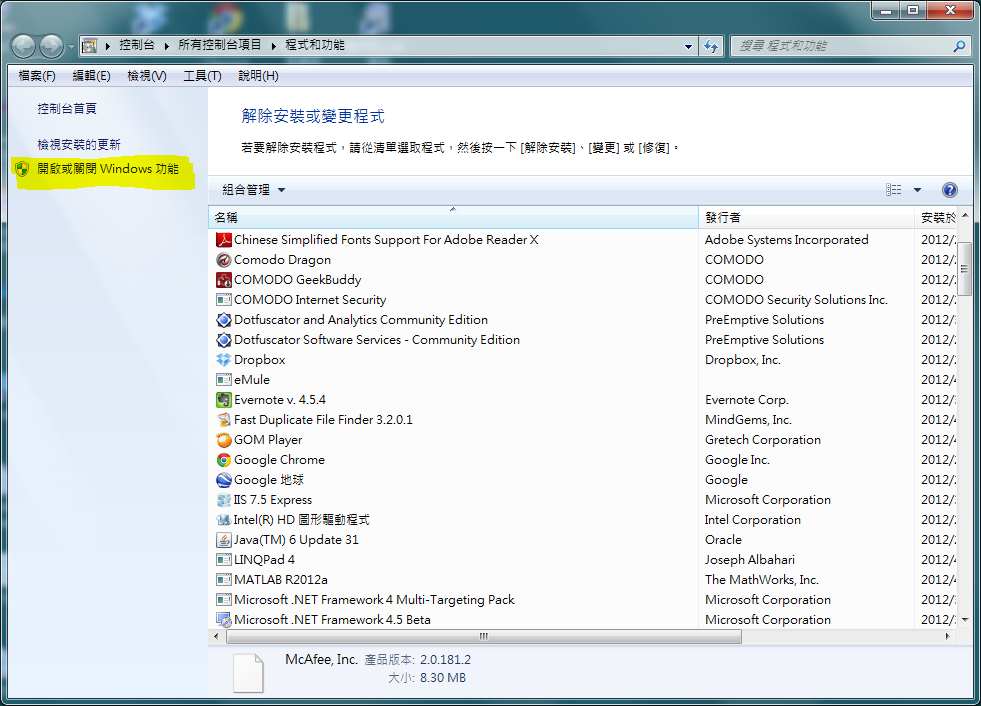
Task: Go to 控制台首頁 link
Action: 67,109
